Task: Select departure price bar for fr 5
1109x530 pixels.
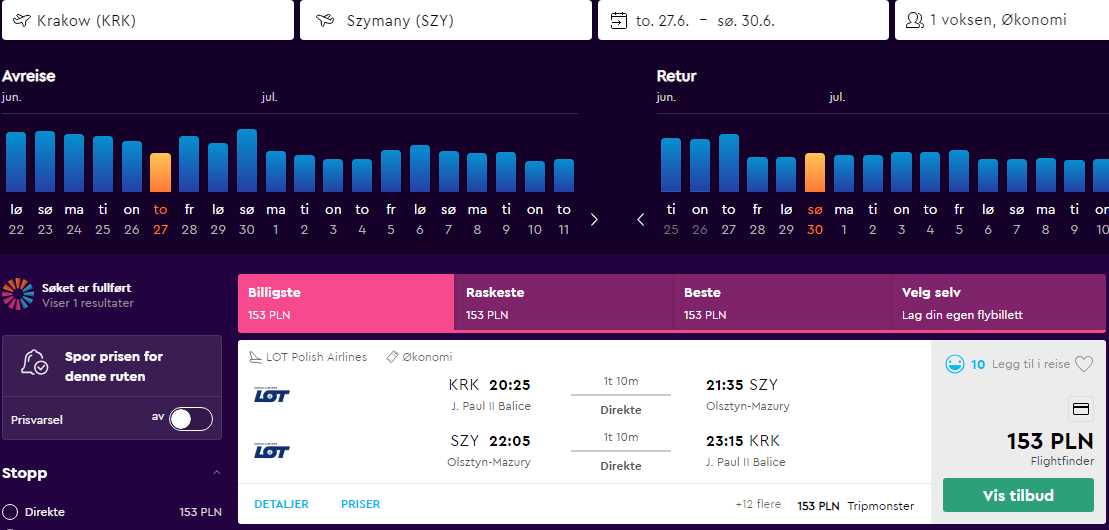Action: click(x=391, y=171)
